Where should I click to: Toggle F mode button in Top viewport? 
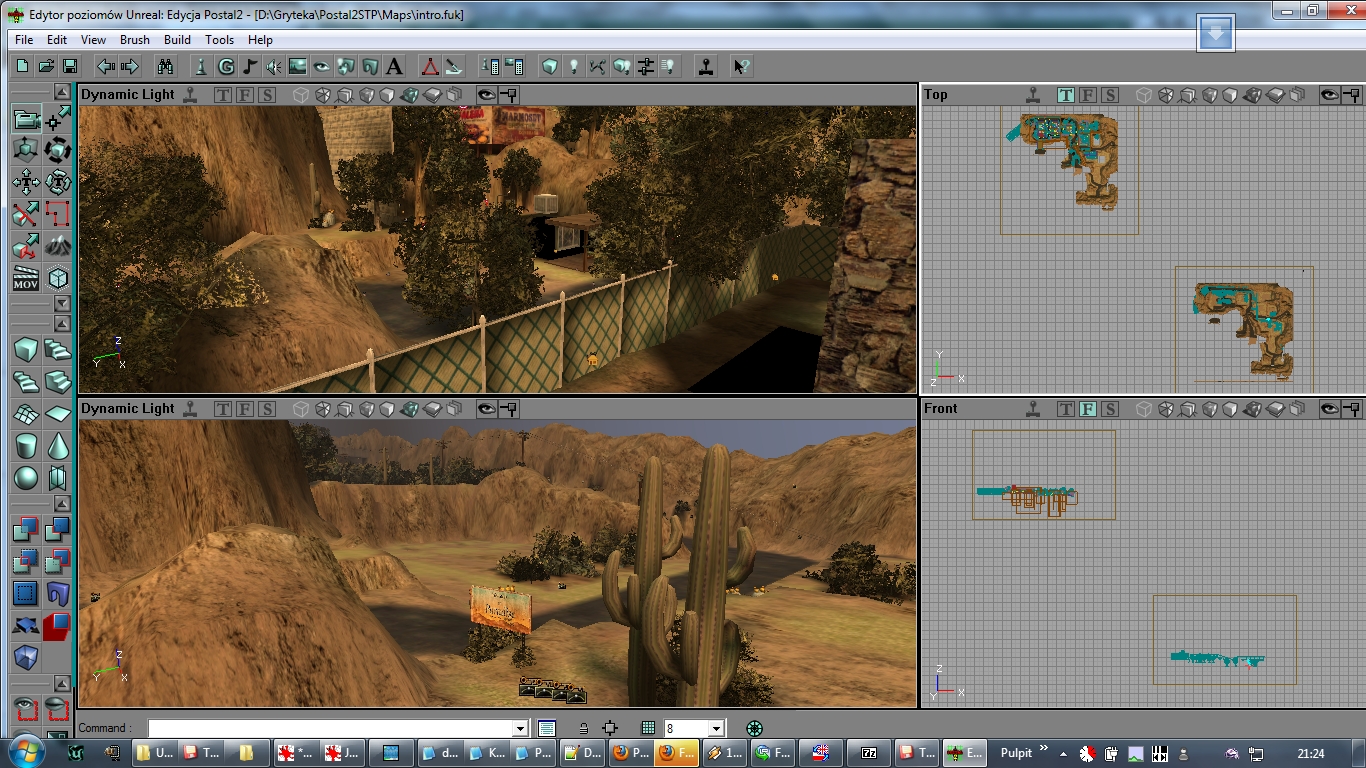[1087, 95]
